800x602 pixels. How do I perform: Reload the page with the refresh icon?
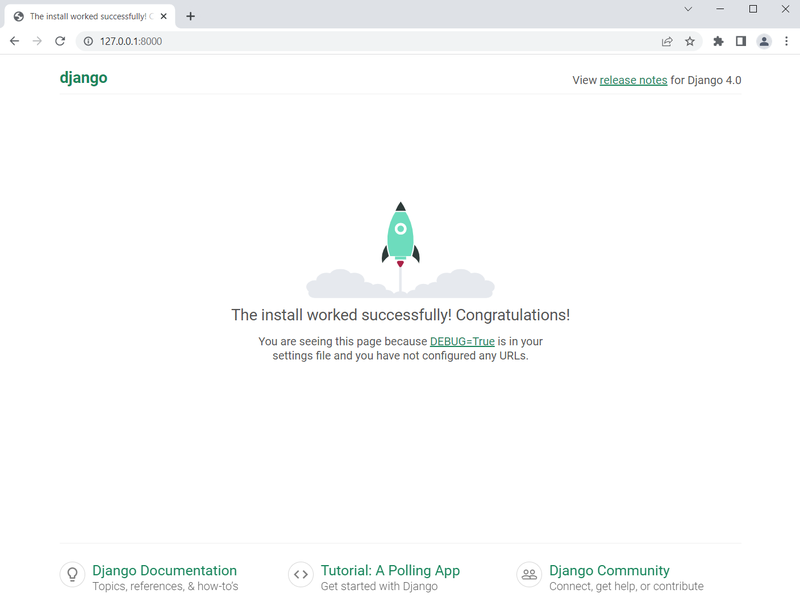tap(60, 41)
